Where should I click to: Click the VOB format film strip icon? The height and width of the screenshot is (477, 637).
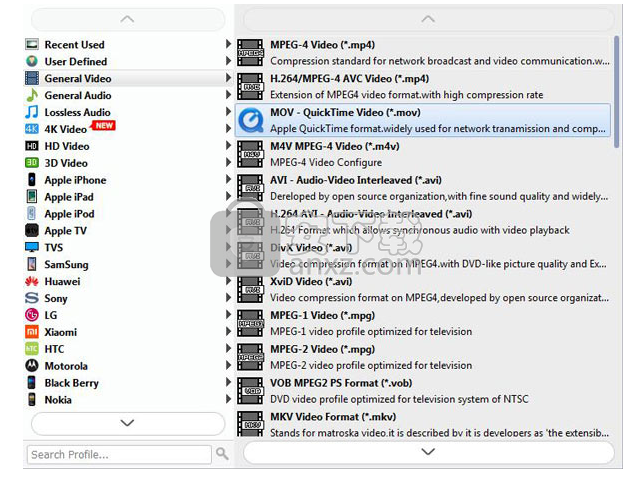click(250, 391)
